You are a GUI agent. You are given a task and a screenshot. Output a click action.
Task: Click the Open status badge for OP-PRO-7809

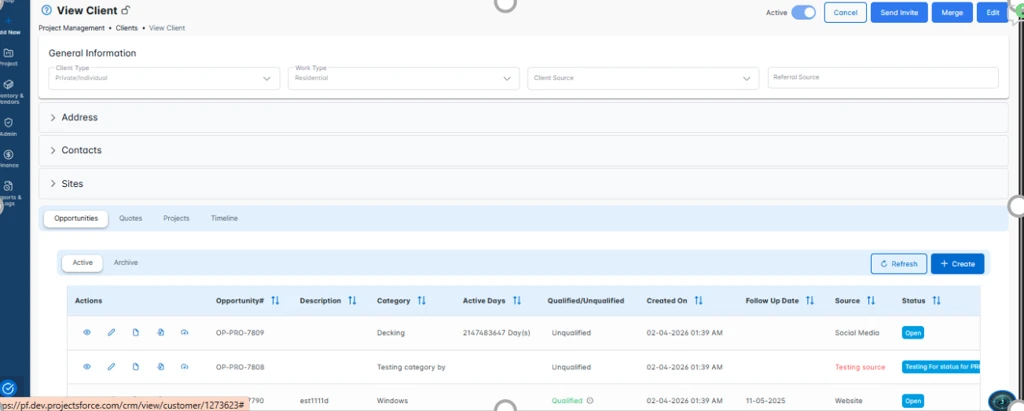coord(913,332)
